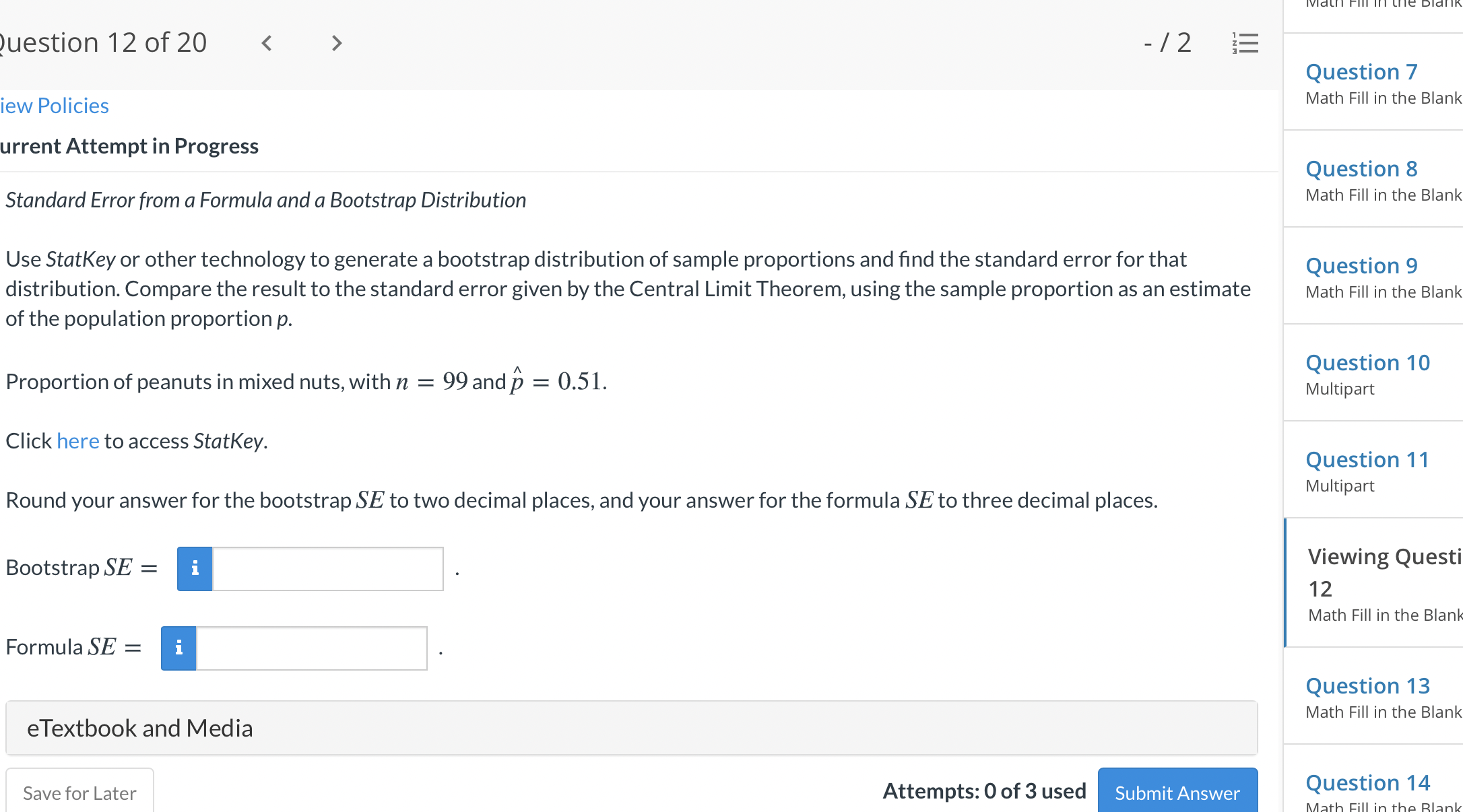Click info icon beside Formula SE
This screenshot has width=1463, height=812.
pos(178,648)
